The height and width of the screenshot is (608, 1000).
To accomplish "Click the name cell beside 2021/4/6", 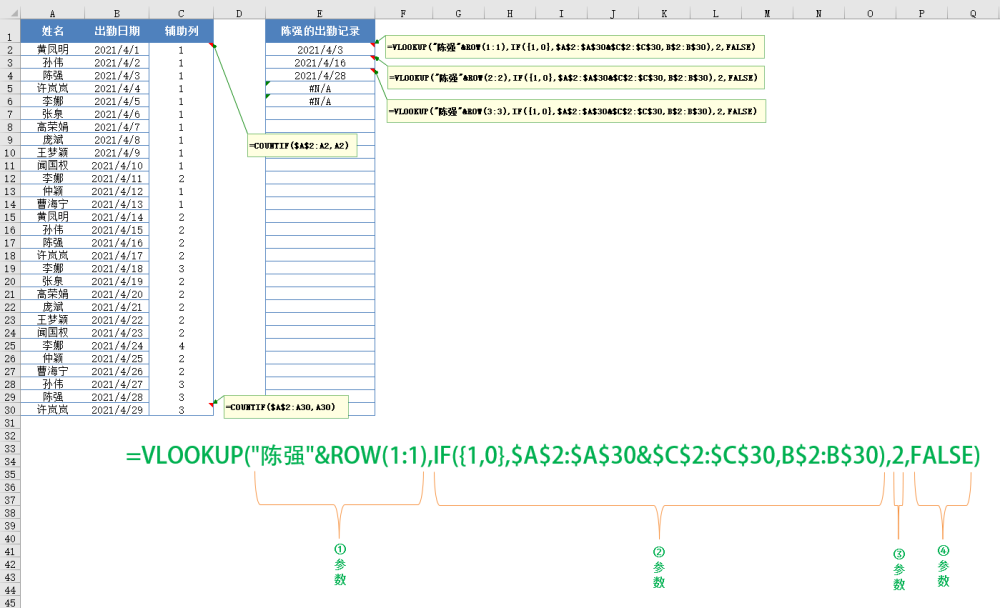I will [52, 114].
